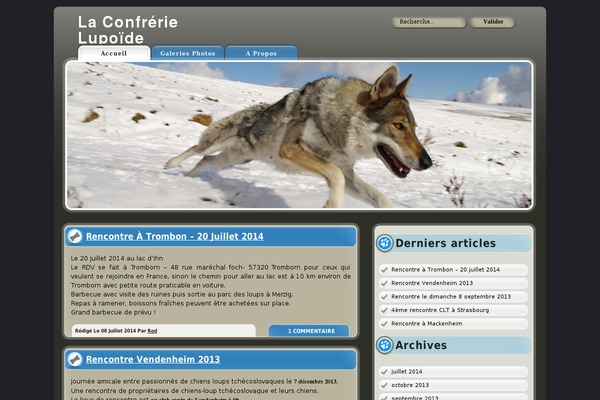Click checkmark icon beside Rencontre à Mackenheim

coord(384,324)
